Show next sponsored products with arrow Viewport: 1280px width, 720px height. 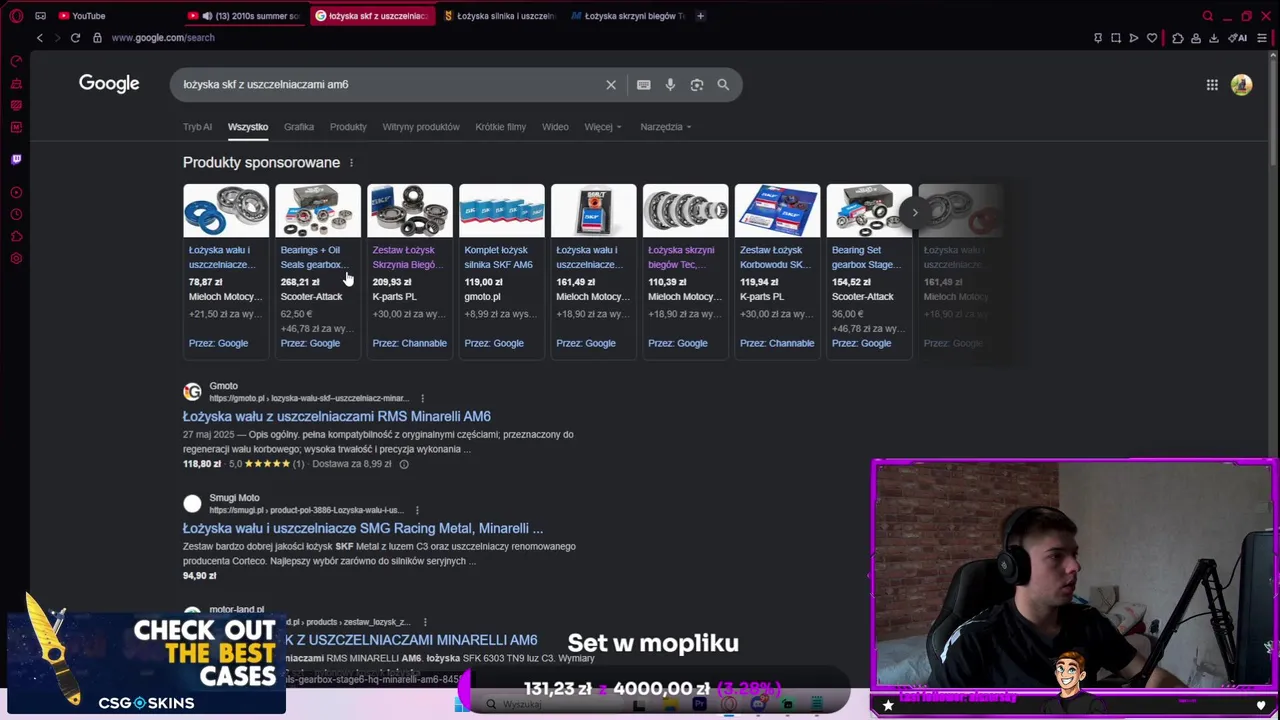[914, 212]
